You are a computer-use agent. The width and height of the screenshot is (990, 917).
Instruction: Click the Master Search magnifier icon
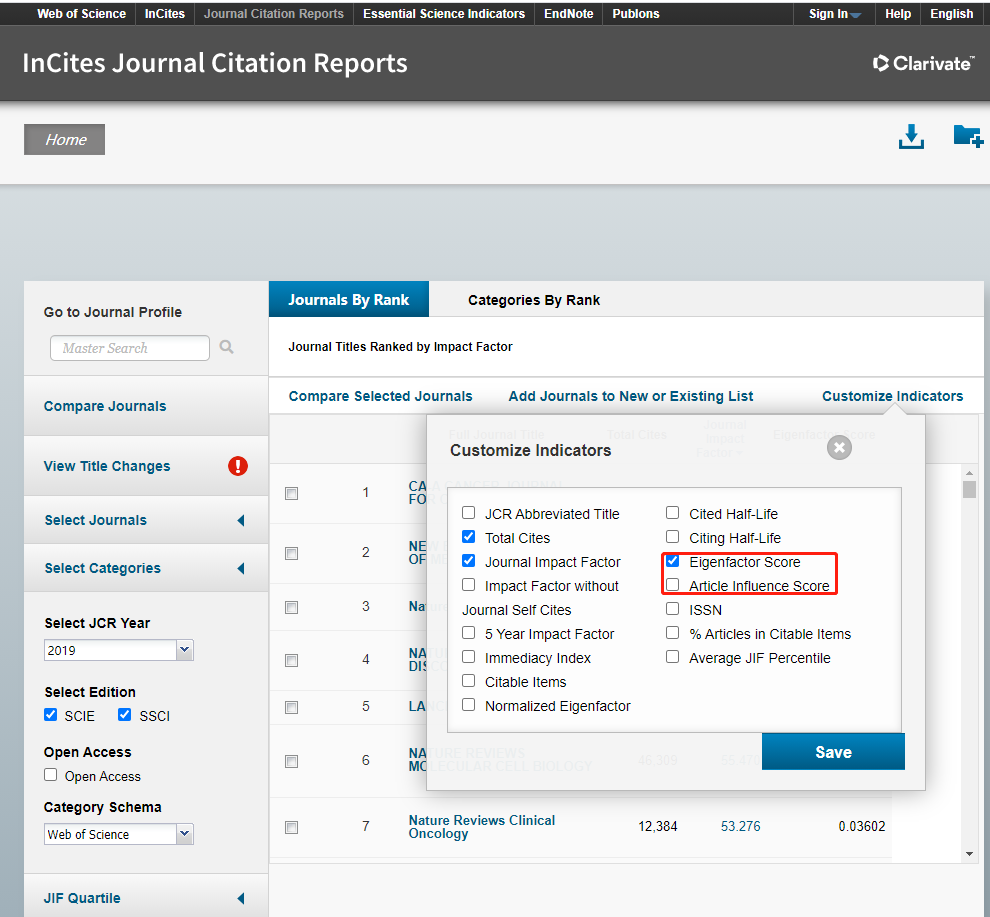(227, 347)
